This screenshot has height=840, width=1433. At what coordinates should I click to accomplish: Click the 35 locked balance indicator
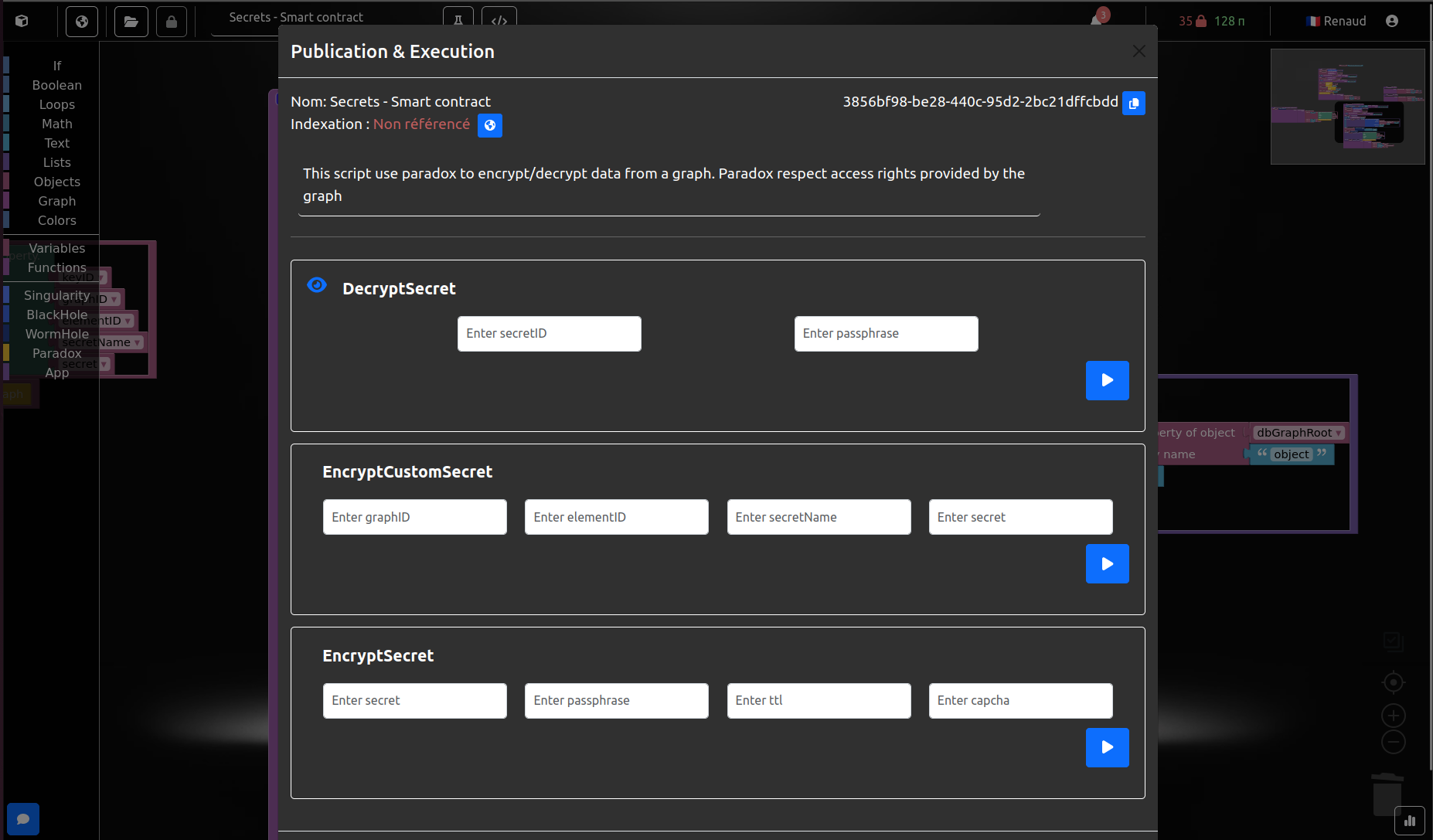tap(1193, 21)
